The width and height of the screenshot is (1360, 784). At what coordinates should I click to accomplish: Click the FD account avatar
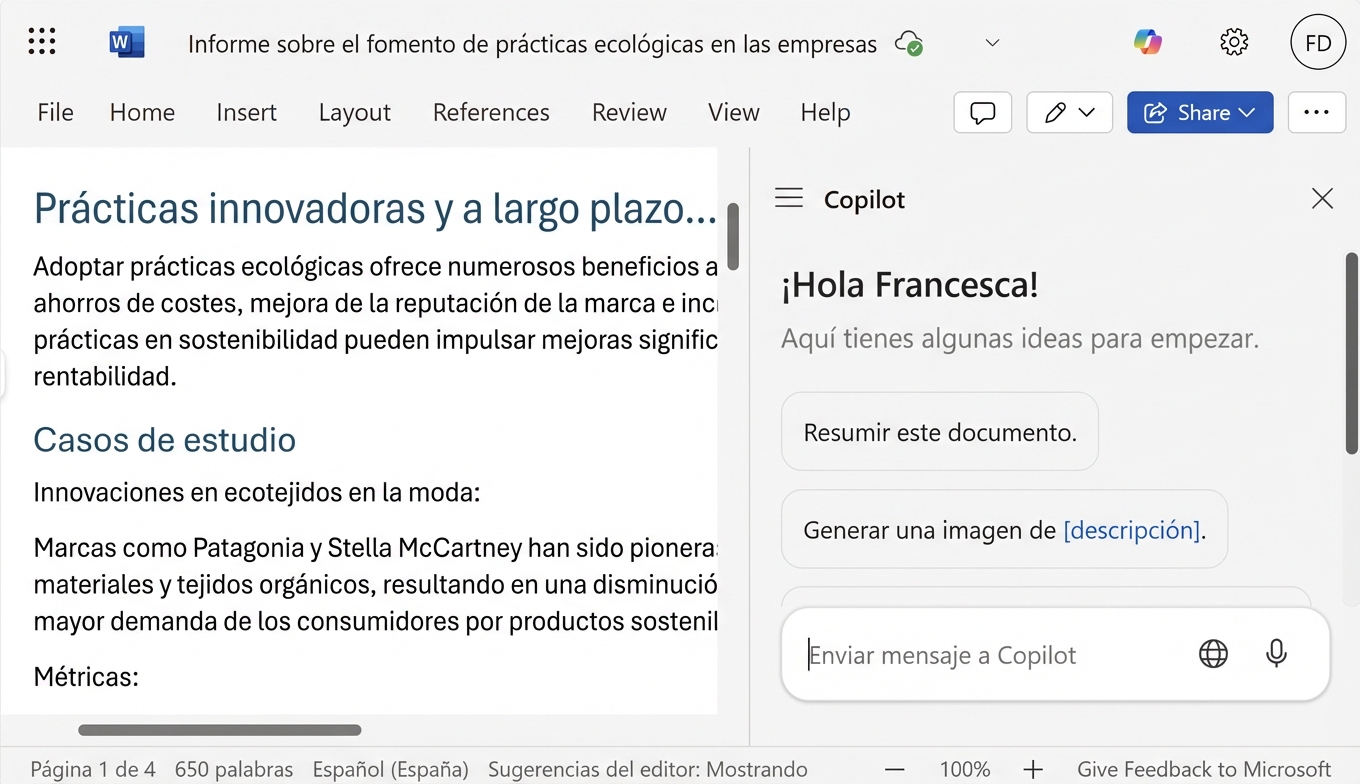(x=1317, y=42)
